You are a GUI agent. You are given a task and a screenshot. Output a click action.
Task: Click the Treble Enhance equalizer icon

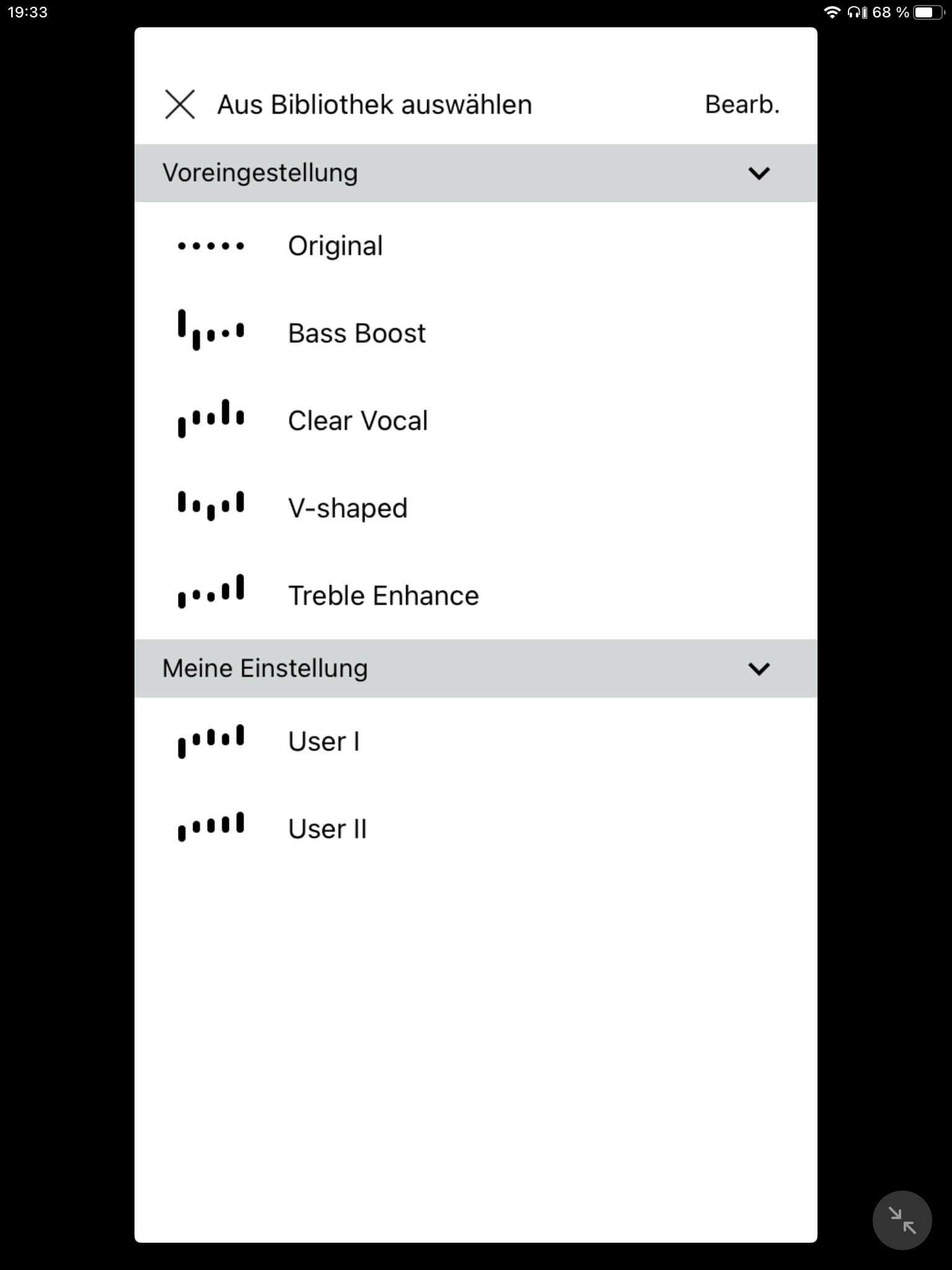[211, 592]
